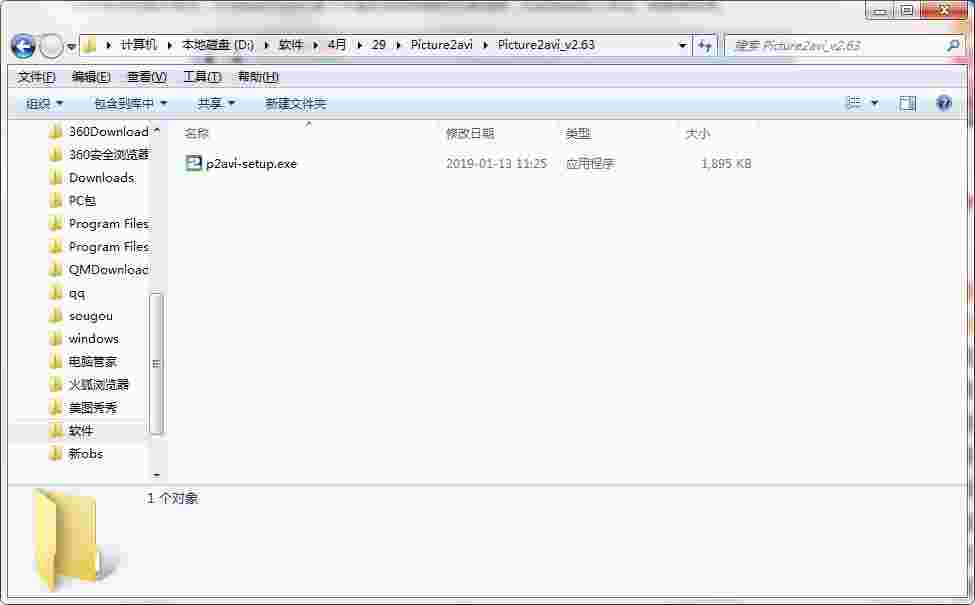The width and height of the screenshot is (975, 605).
Task: Select the 360Download folder in the sidebar
Action: pos(109,131)
